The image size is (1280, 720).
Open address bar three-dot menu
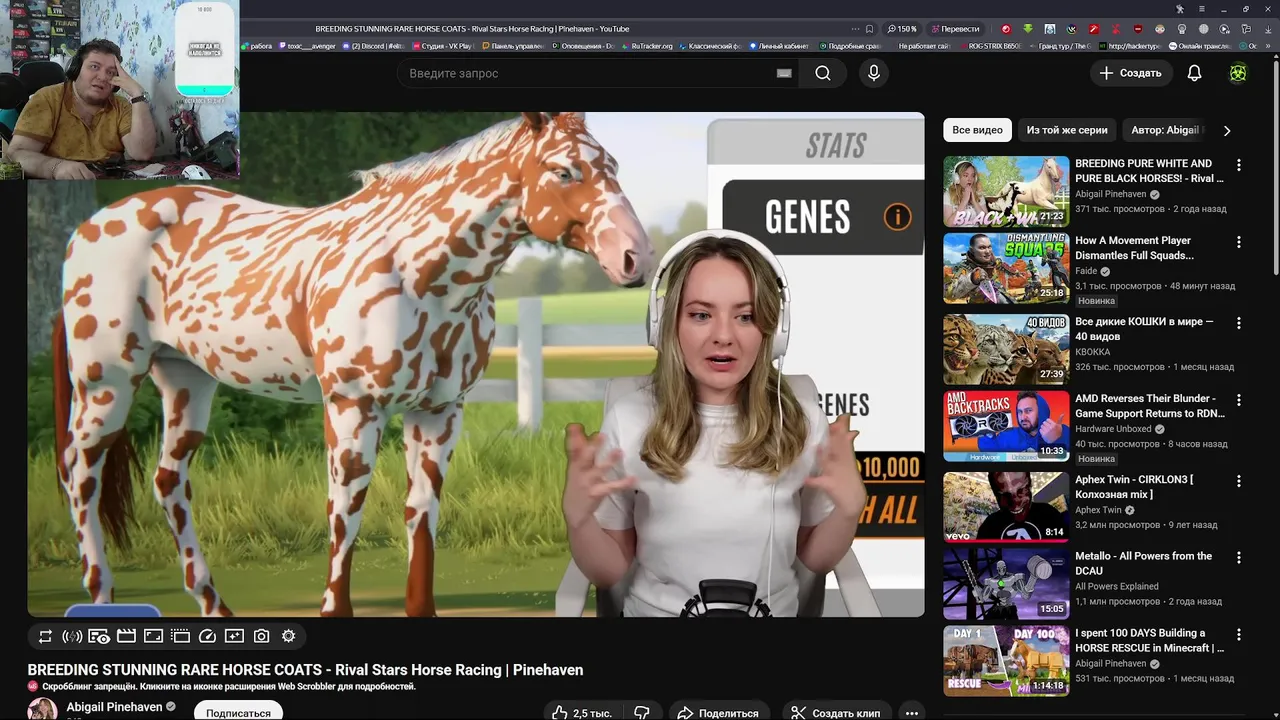855,29
